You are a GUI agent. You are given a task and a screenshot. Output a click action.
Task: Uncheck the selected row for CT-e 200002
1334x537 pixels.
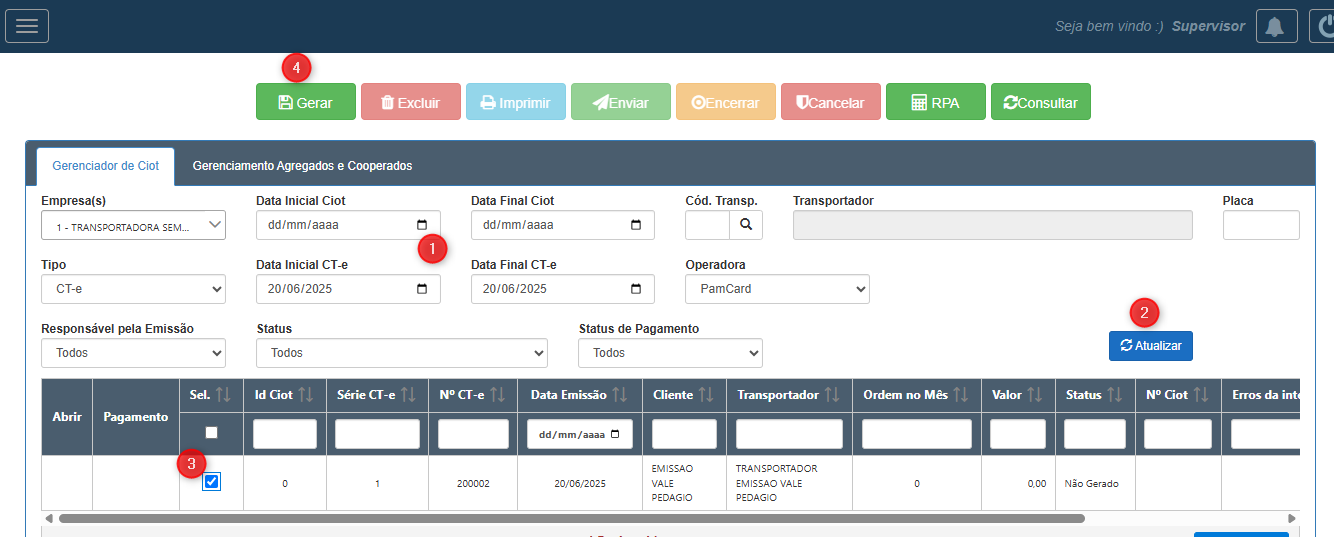point(211,482)
